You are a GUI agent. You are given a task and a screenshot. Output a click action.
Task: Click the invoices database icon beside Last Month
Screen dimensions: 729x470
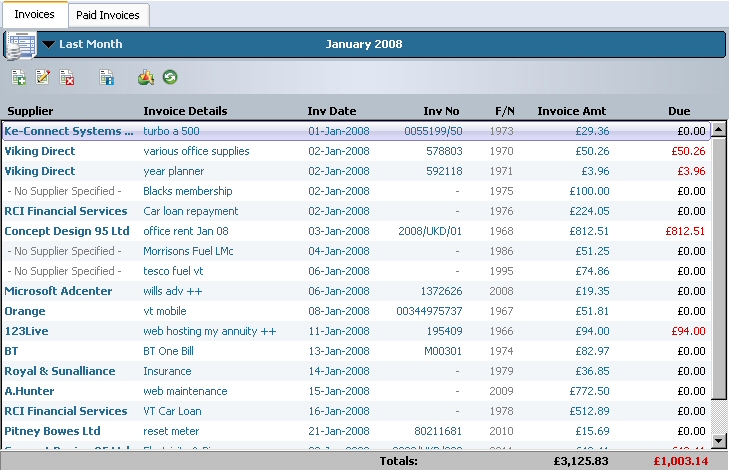tap(19, 45)
